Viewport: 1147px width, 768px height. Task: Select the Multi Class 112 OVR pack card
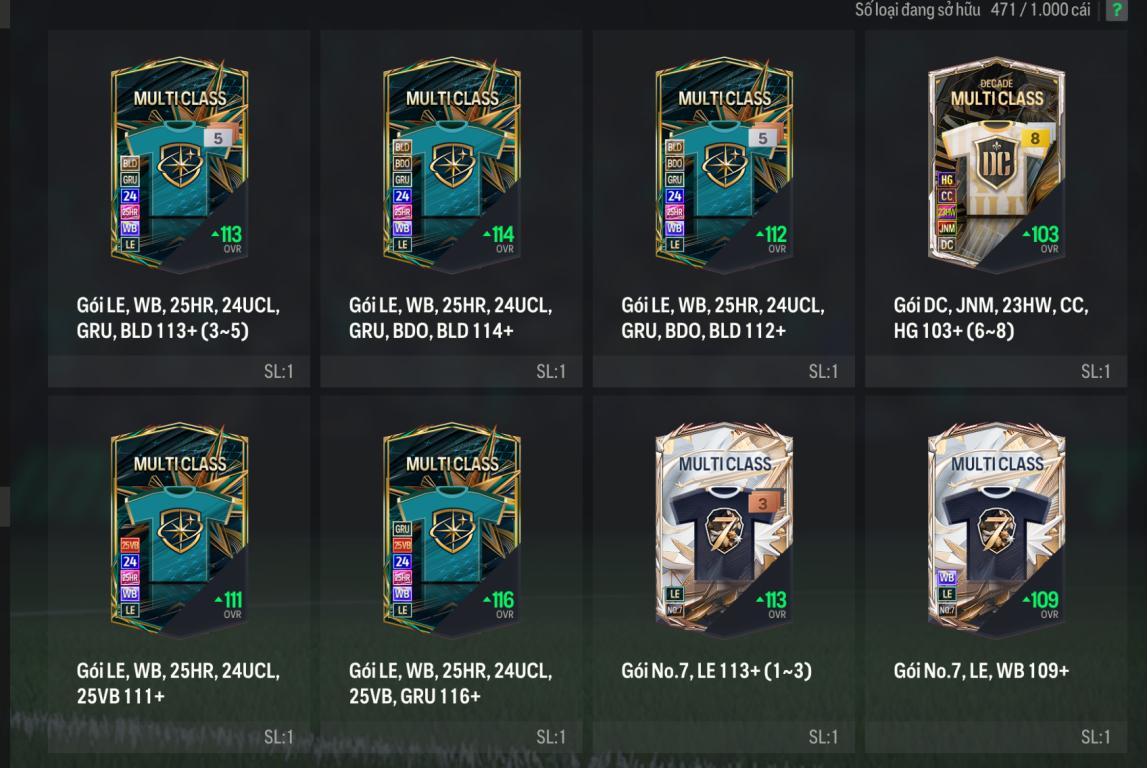tap(724, 165)
